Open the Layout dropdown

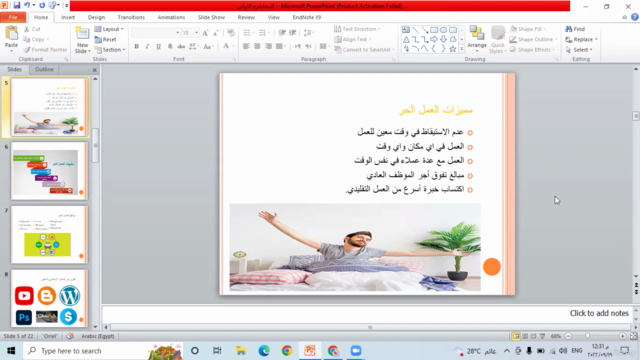(x=109, y=29)
